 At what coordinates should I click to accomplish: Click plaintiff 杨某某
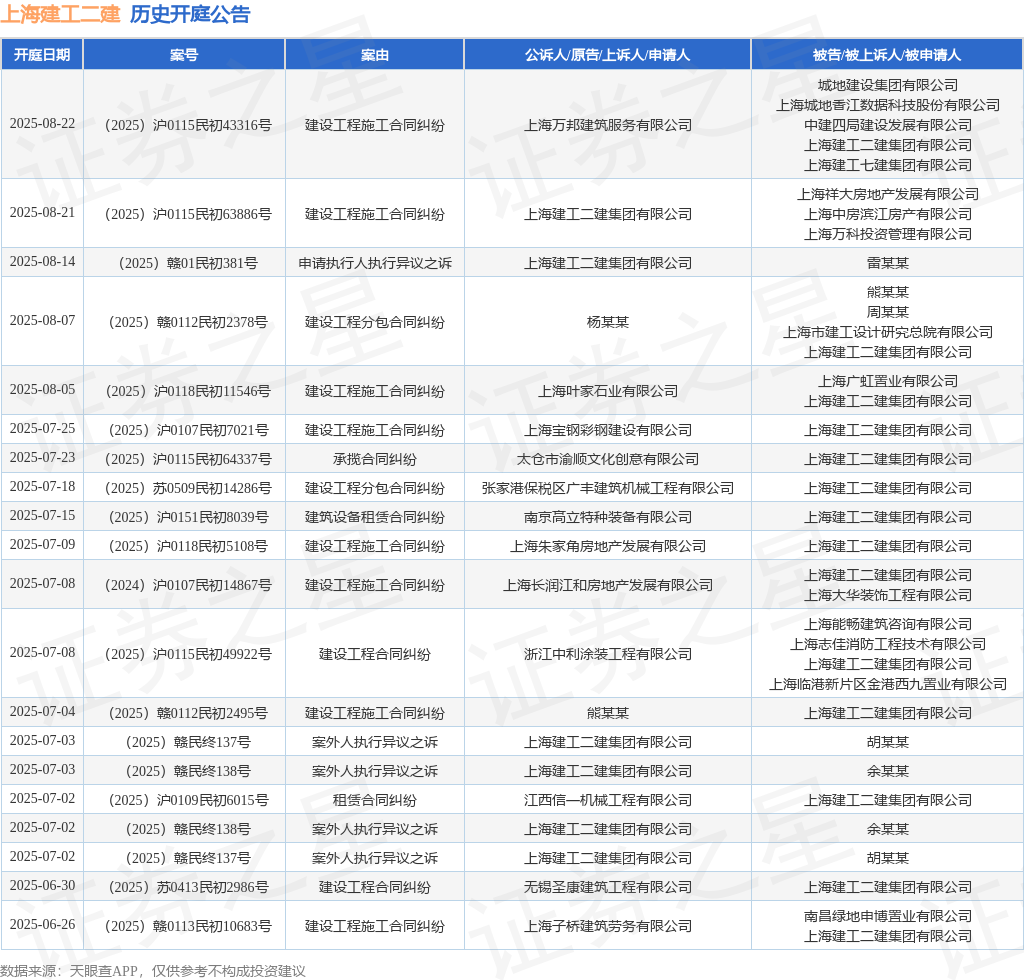607,322
